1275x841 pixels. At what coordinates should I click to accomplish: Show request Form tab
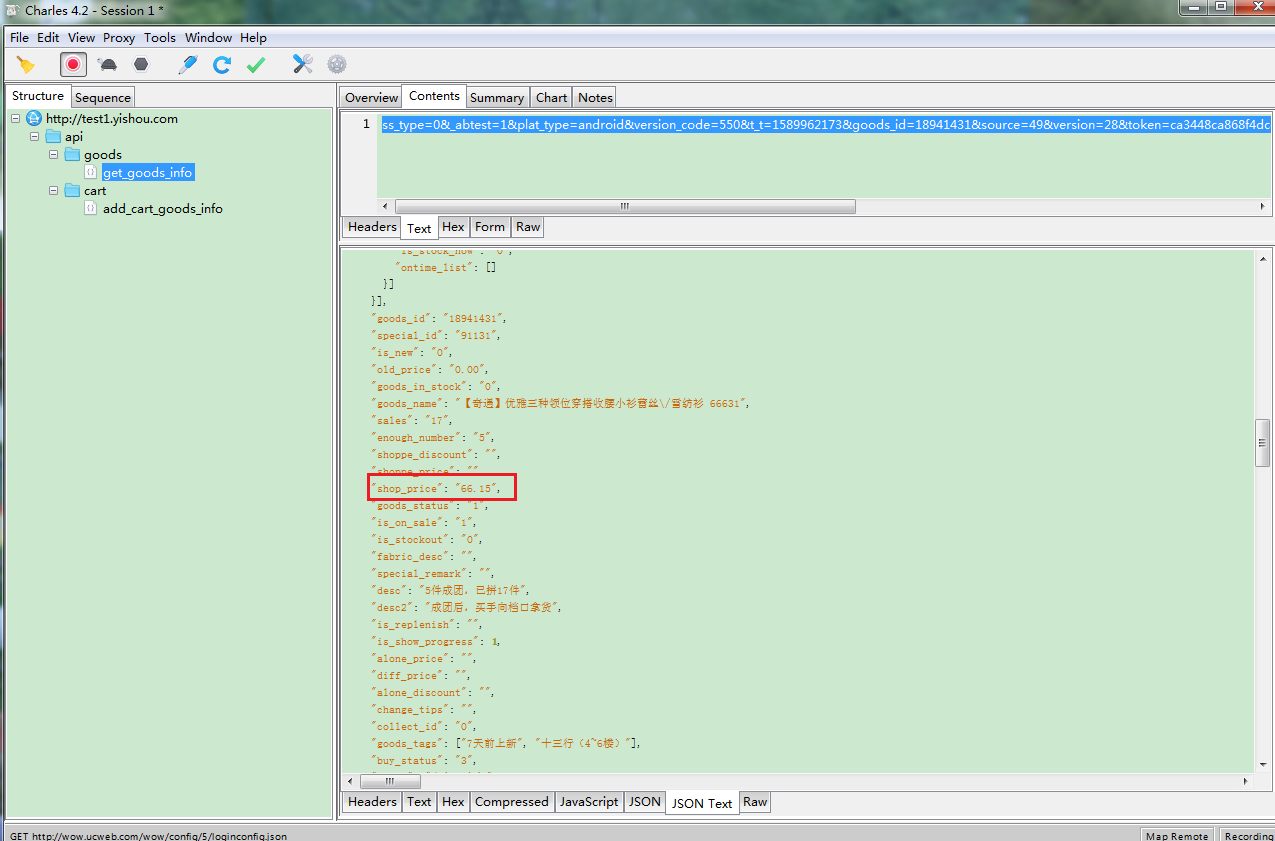pos(490,227)
